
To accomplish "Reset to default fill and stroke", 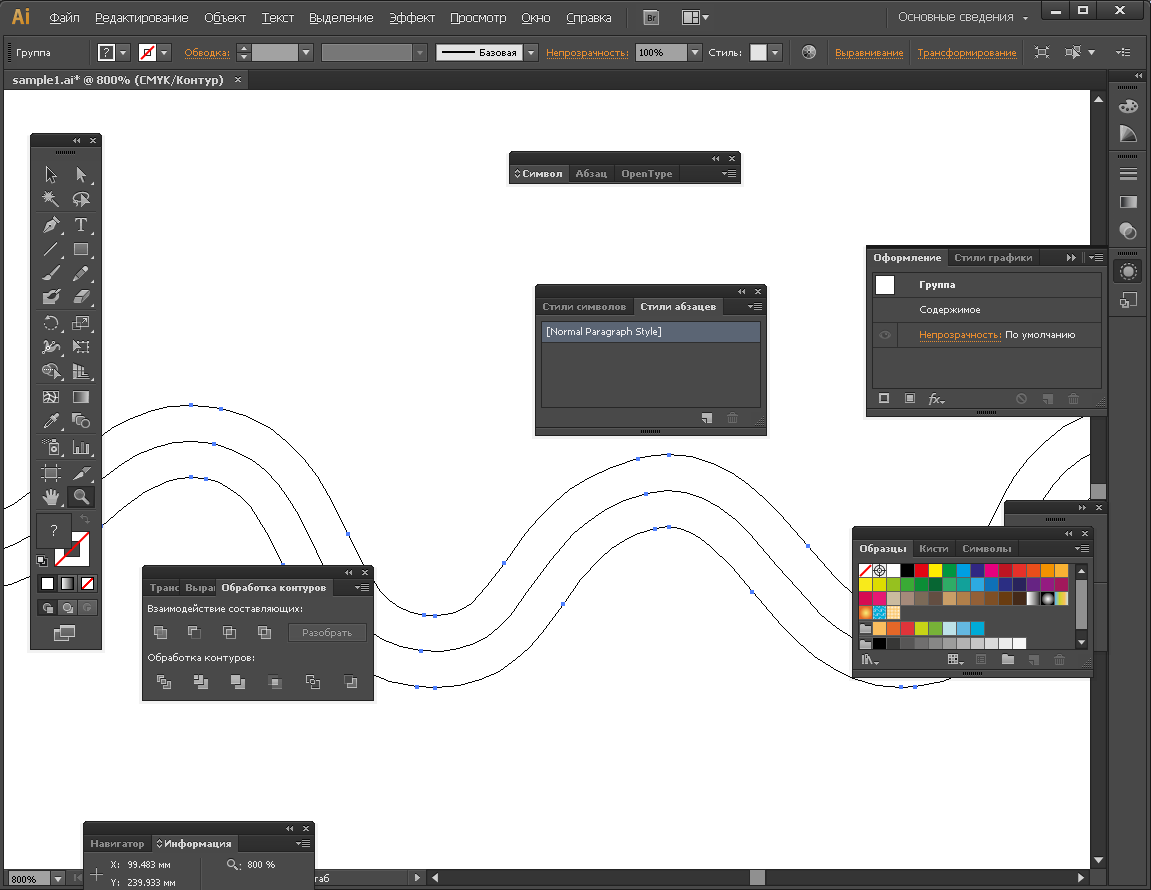I will coord(42,561).
